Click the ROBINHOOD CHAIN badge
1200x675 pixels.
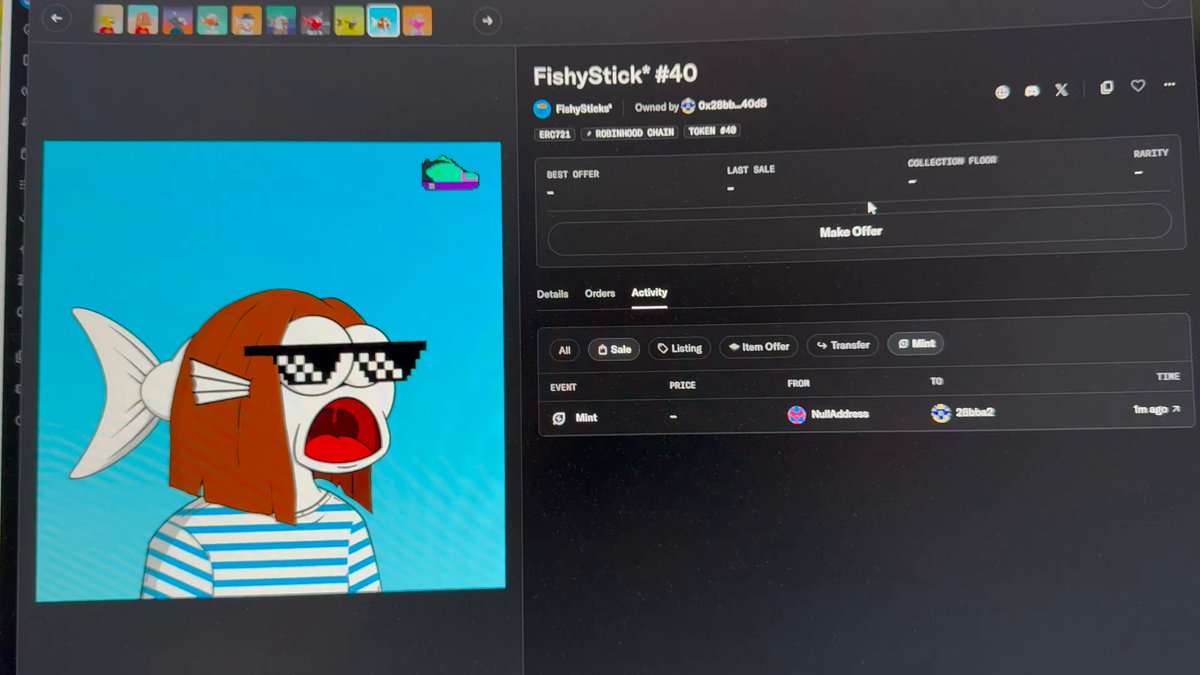coord(629,132)
